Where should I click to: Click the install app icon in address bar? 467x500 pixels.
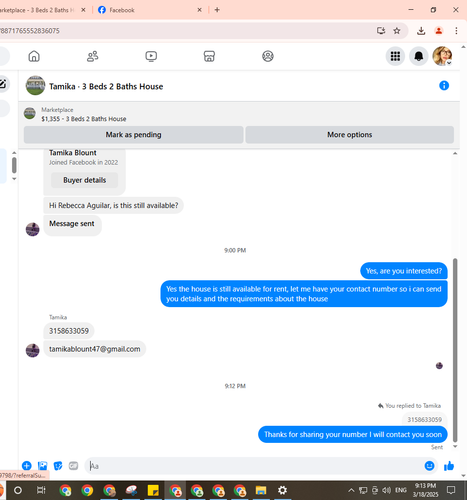381,31
